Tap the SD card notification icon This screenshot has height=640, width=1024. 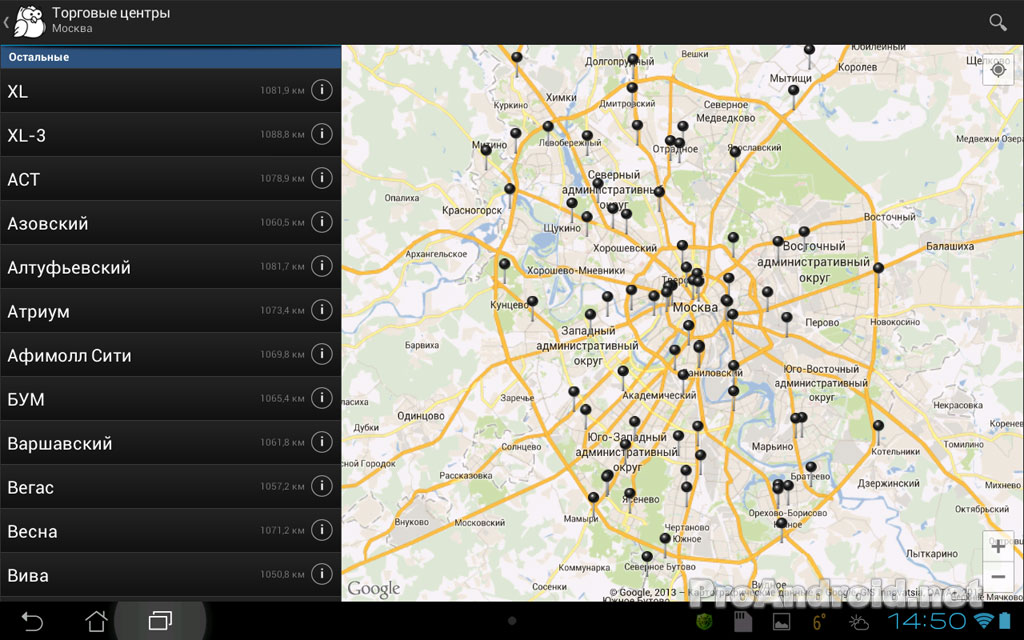743,621
